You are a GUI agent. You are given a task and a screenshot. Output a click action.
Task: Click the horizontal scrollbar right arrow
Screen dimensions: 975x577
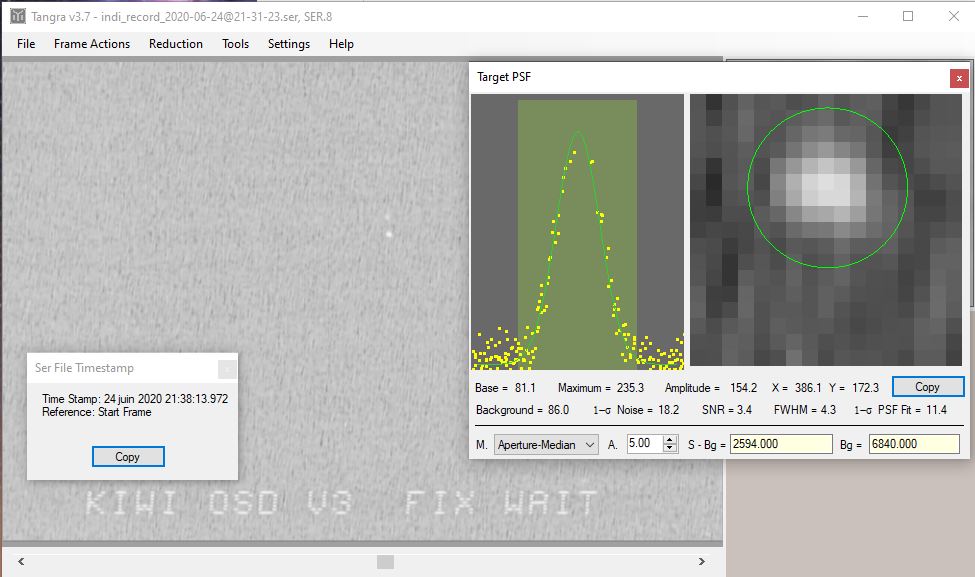709,562
